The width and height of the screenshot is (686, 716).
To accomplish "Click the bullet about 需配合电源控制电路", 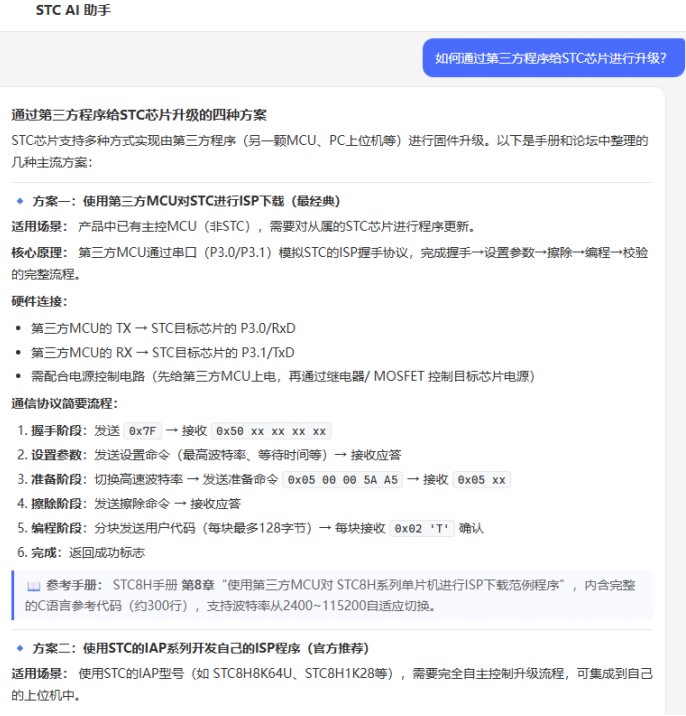I will click(x=283, y=376).
